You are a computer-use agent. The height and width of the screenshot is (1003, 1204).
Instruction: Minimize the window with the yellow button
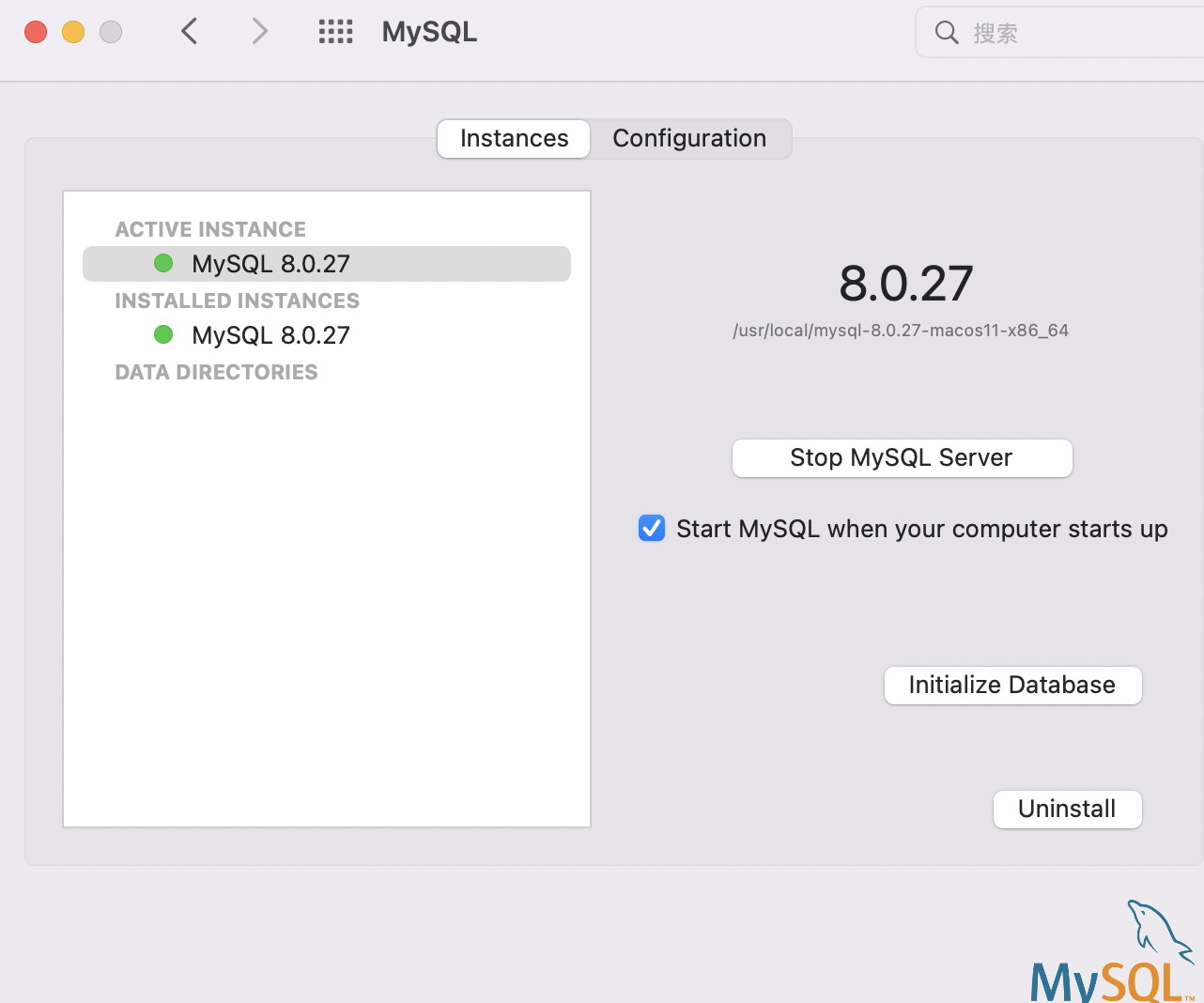pos(73,32)
